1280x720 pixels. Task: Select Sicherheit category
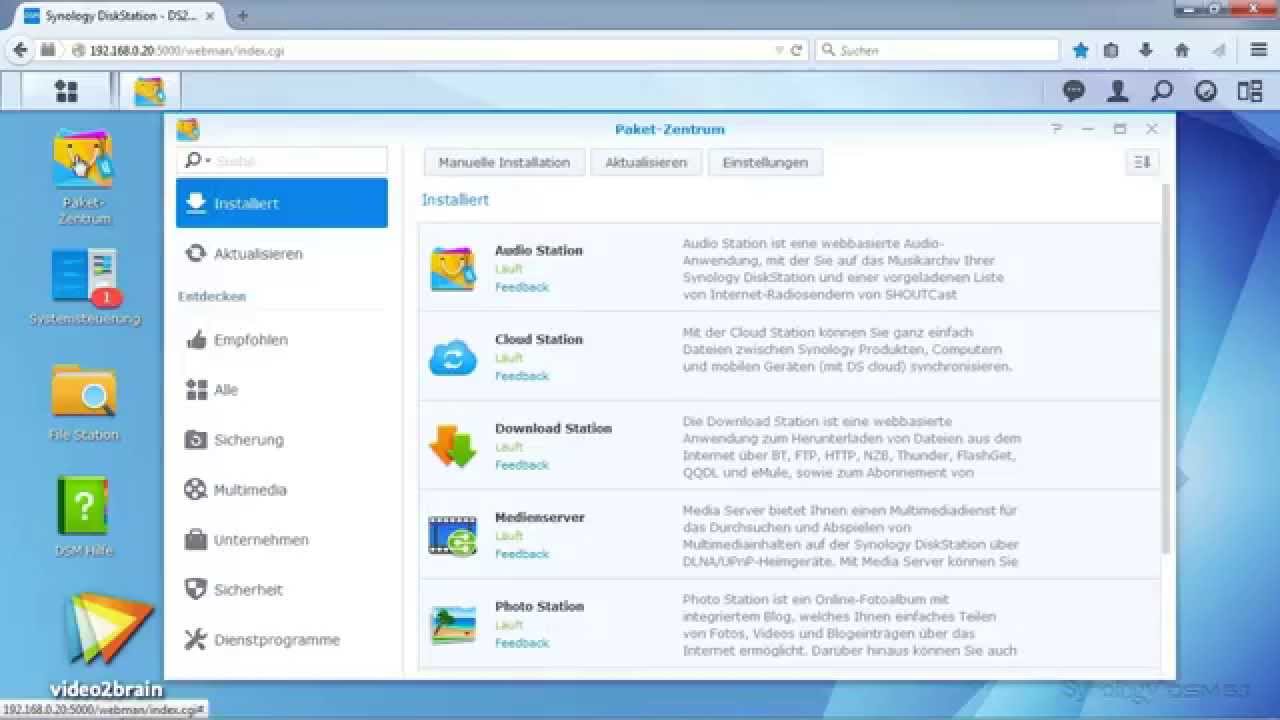click(x=282, y=590)
